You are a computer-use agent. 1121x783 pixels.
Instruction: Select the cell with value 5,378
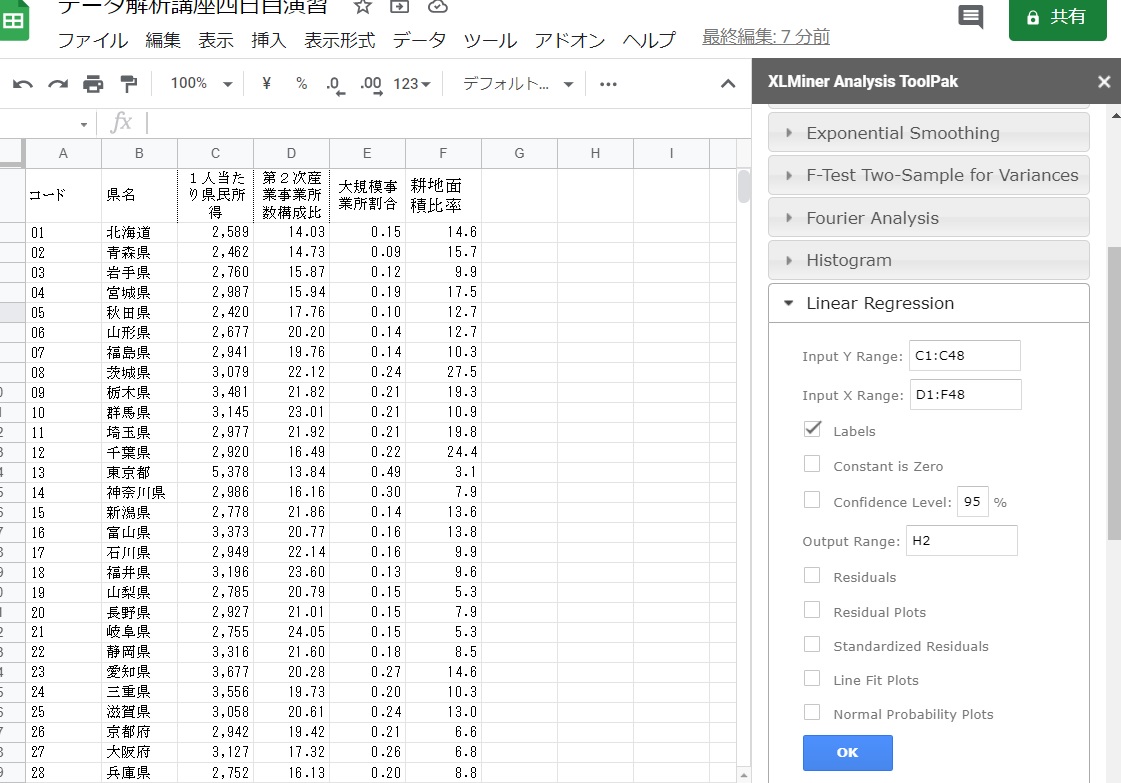click(x=215, y=472)
